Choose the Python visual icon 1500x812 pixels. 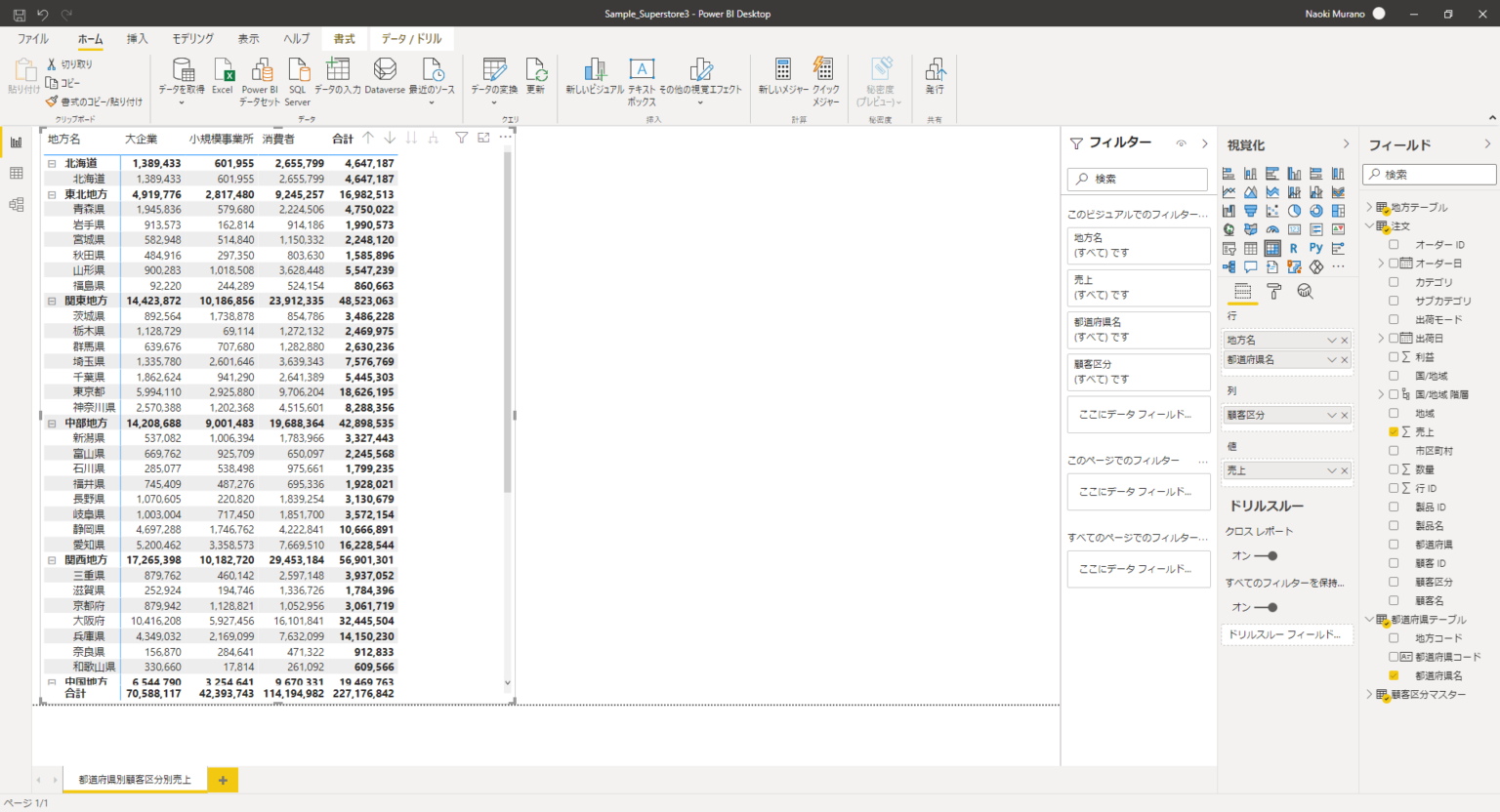coord(1315,248)
